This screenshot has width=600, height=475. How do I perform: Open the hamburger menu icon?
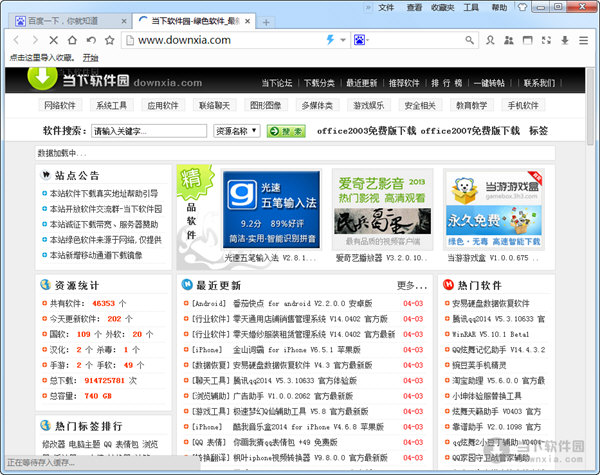point(583,40)
